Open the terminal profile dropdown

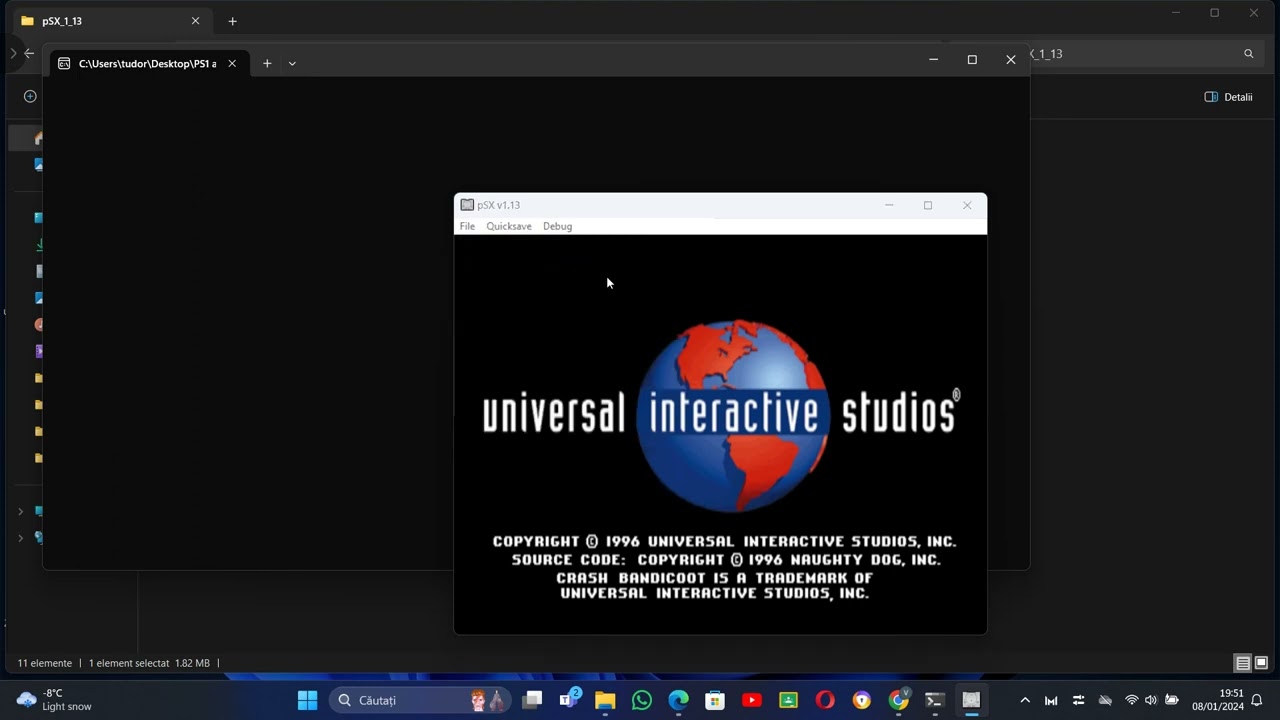point(292,63)
